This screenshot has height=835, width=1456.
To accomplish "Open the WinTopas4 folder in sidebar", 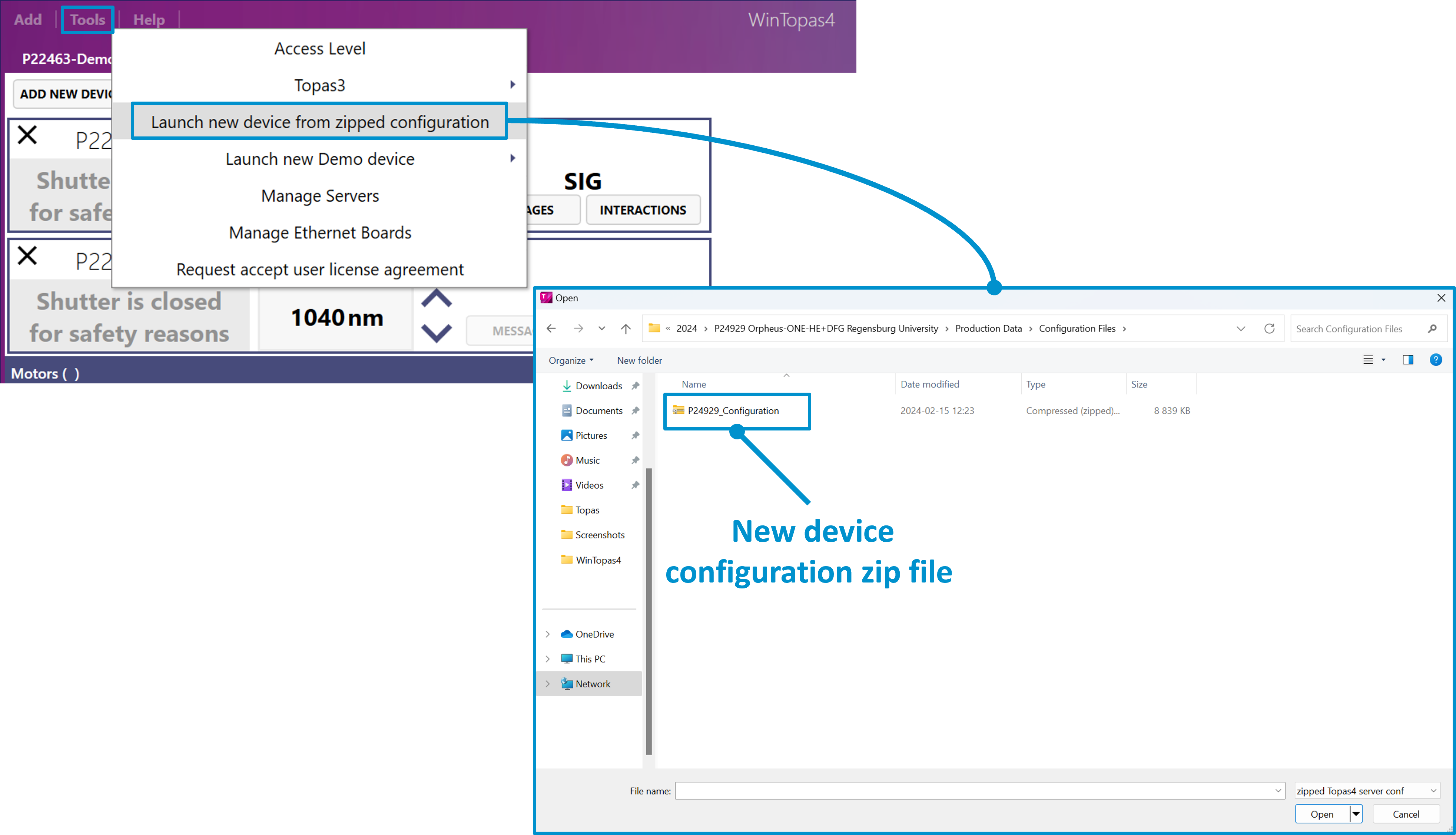I will [x=598, y=560].
